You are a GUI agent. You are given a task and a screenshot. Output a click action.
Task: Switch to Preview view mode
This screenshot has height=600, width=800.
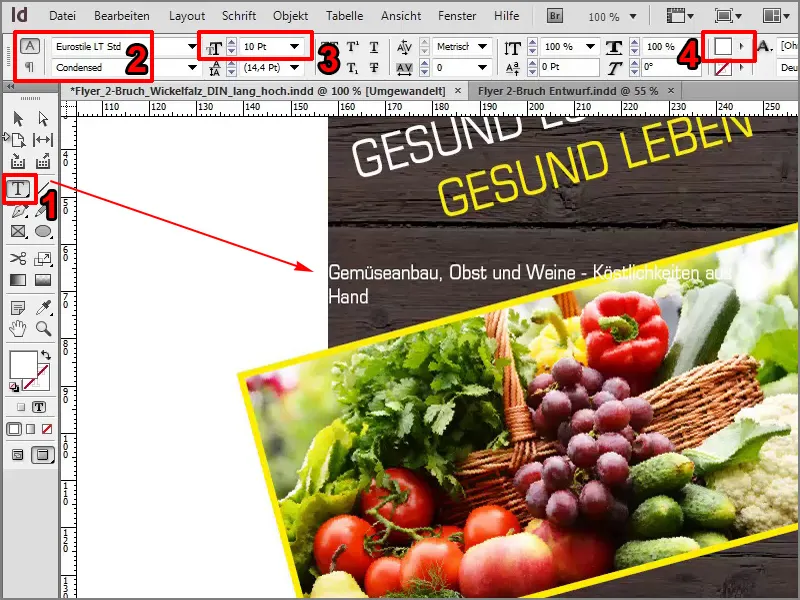click(43, 455)
